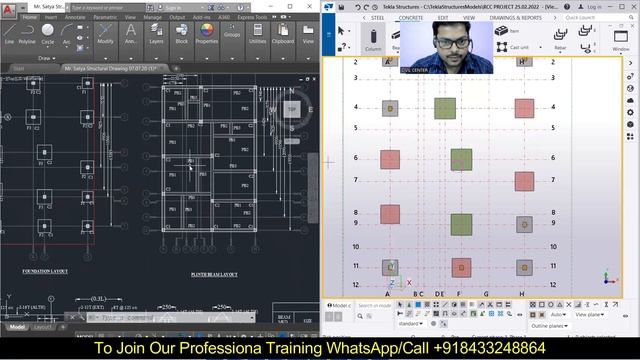Open the Modify panel in AutoCAD ribbon
The image size is (640, 360).
pyautogui.click(x=105, y=34)
